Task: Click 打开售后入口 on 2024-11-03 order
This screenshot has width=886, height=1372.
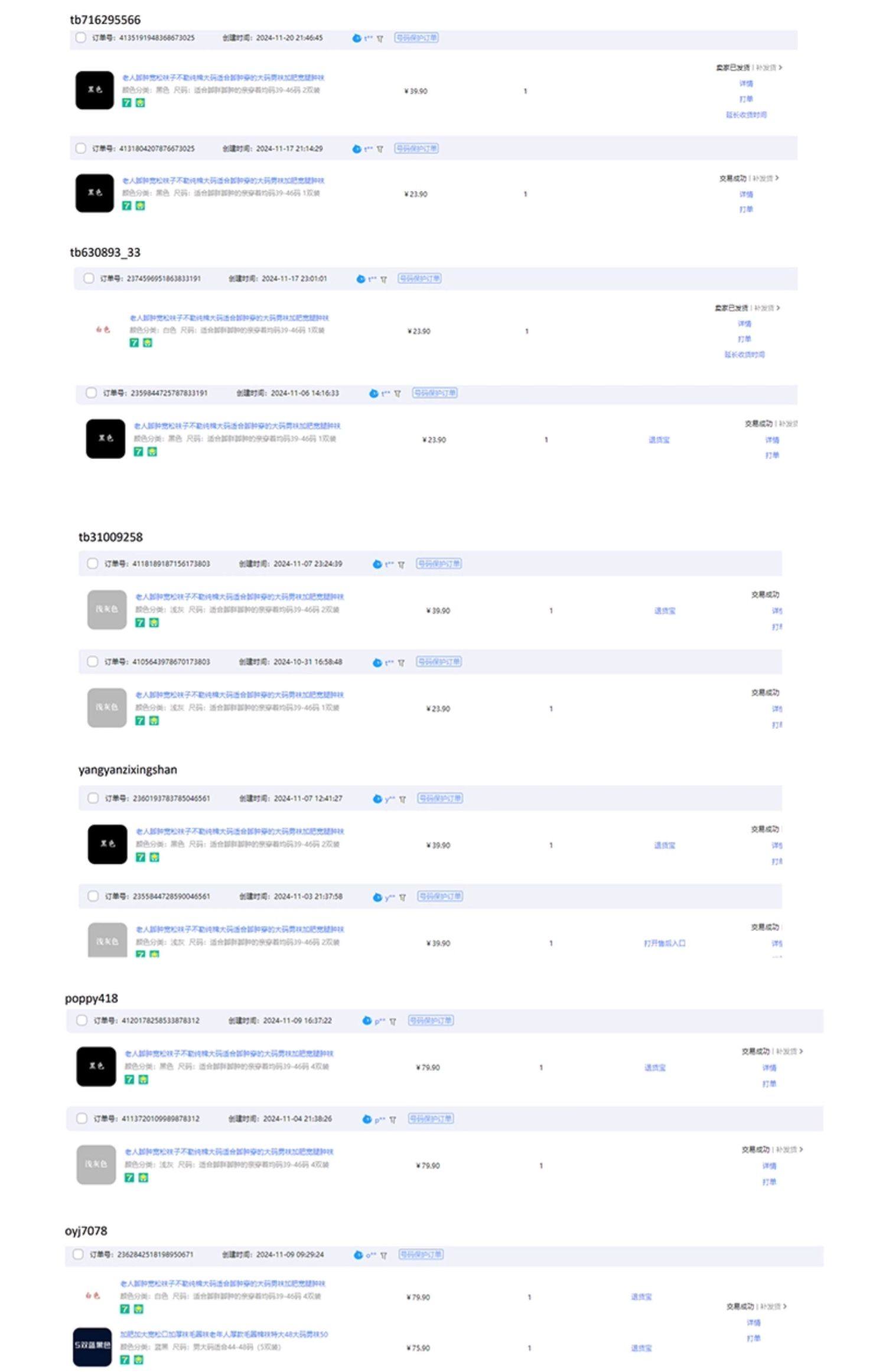Action: (x=664, y=944)
